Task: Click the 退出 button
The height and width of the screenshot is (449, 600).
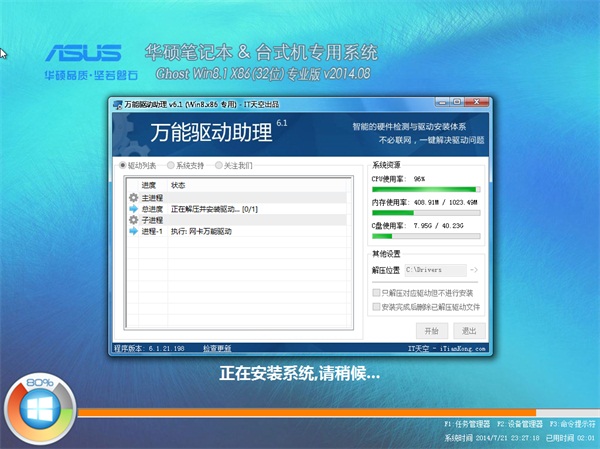Action: (x=469, y=330)
